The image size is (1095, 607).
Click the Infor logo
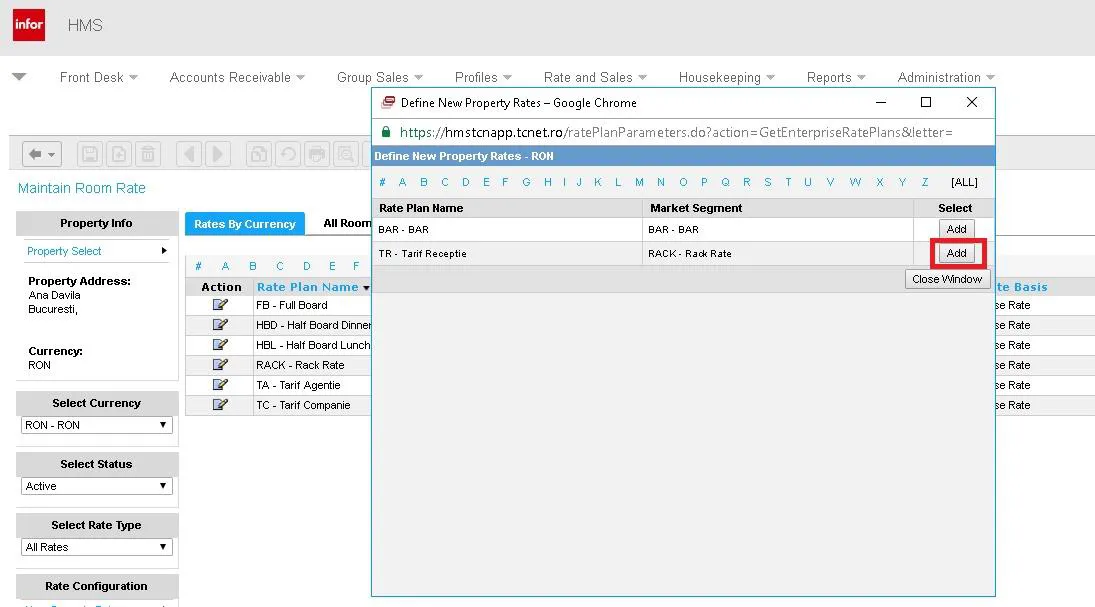[x=29, y=25]
